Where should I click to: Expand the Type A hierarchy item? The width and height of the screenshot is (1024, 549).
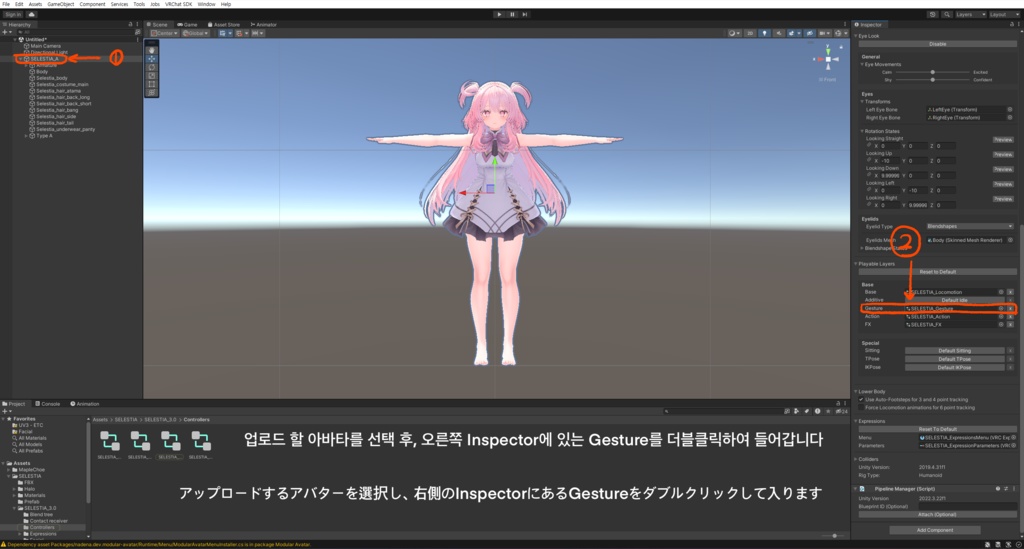pos(26,136)
